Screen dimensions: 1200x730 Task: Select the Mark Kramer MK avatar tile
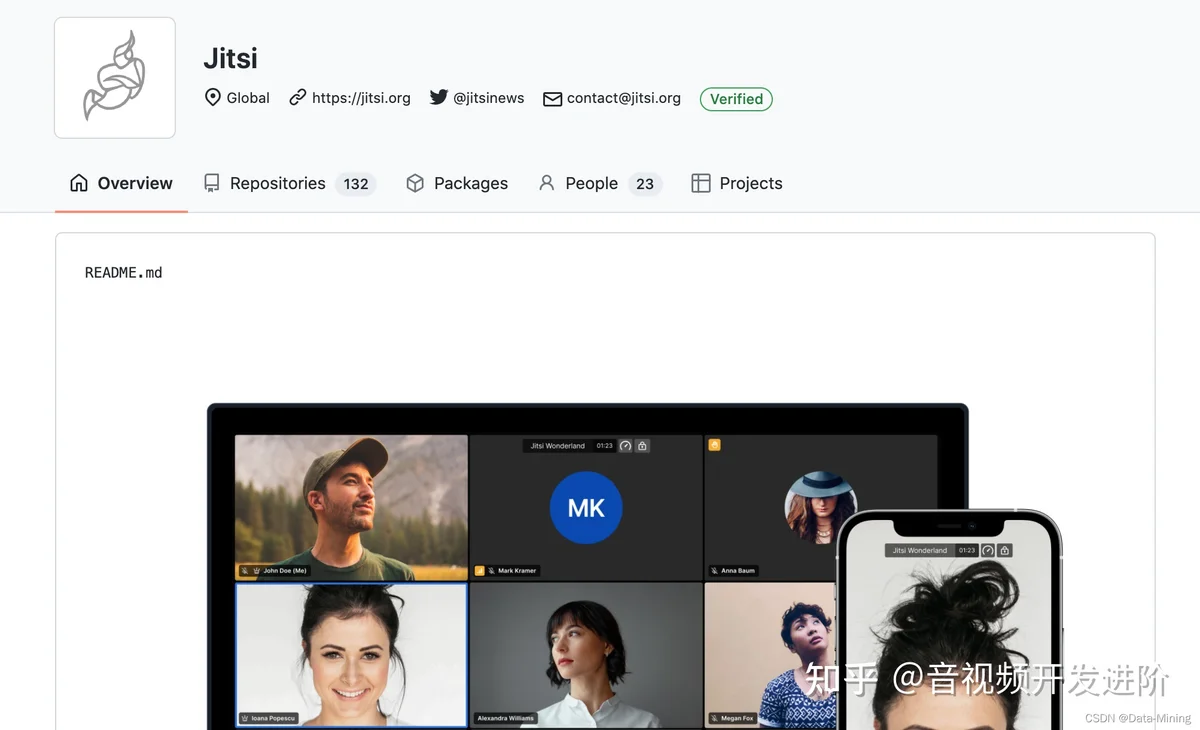click(x=586, y=507)
